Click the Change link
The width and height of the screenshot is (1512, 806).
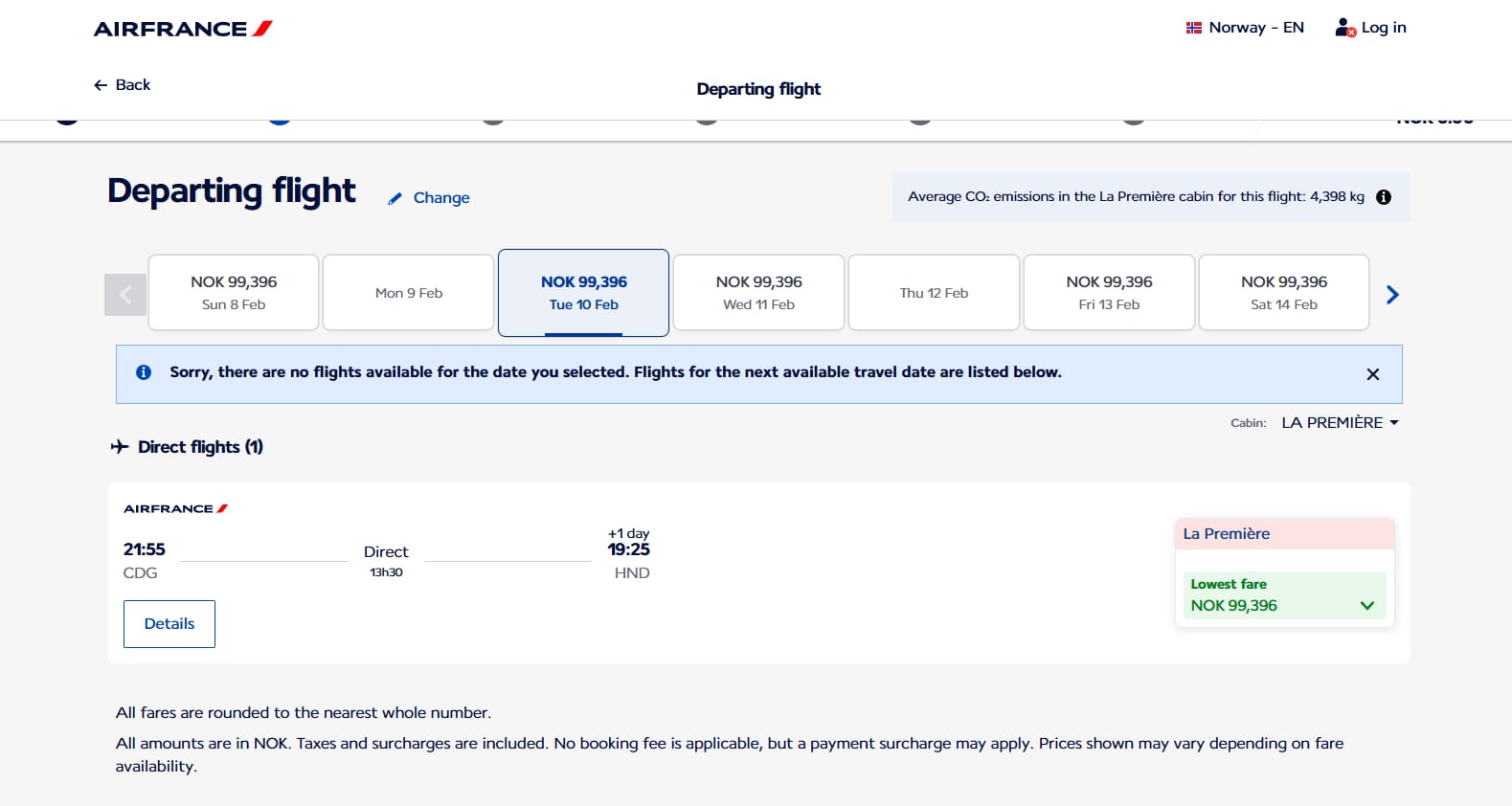[x=441, y=198]
